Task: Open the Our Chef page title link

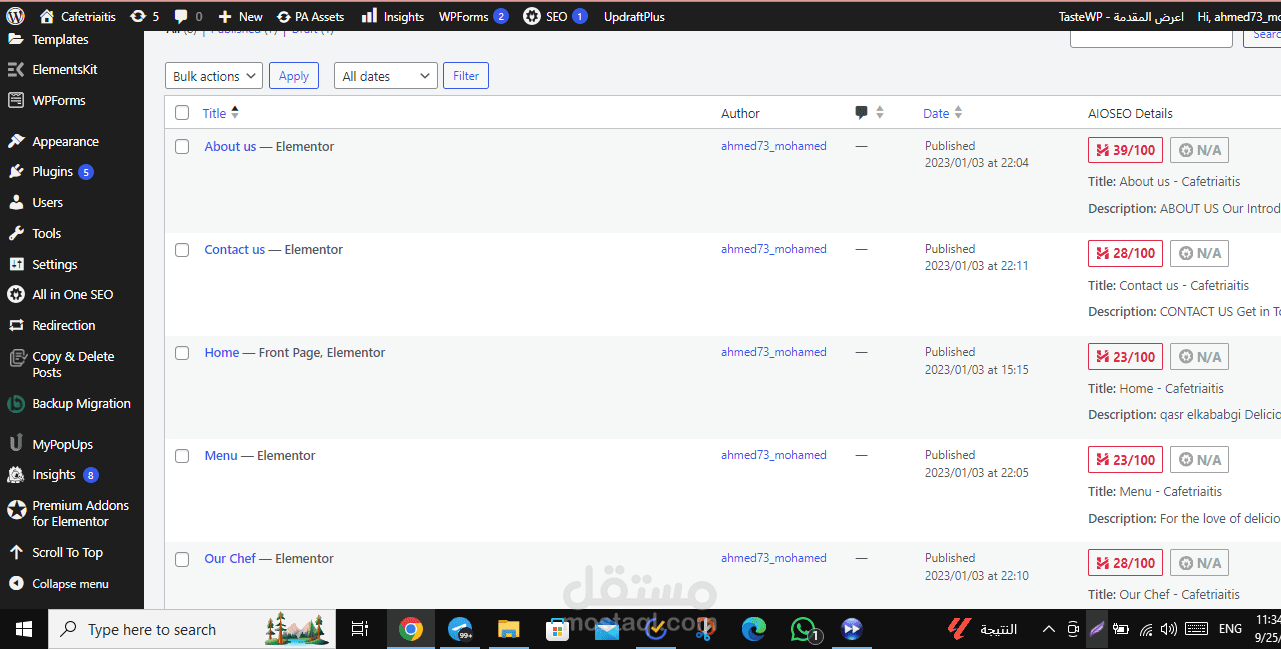Action: click(230, 558)
